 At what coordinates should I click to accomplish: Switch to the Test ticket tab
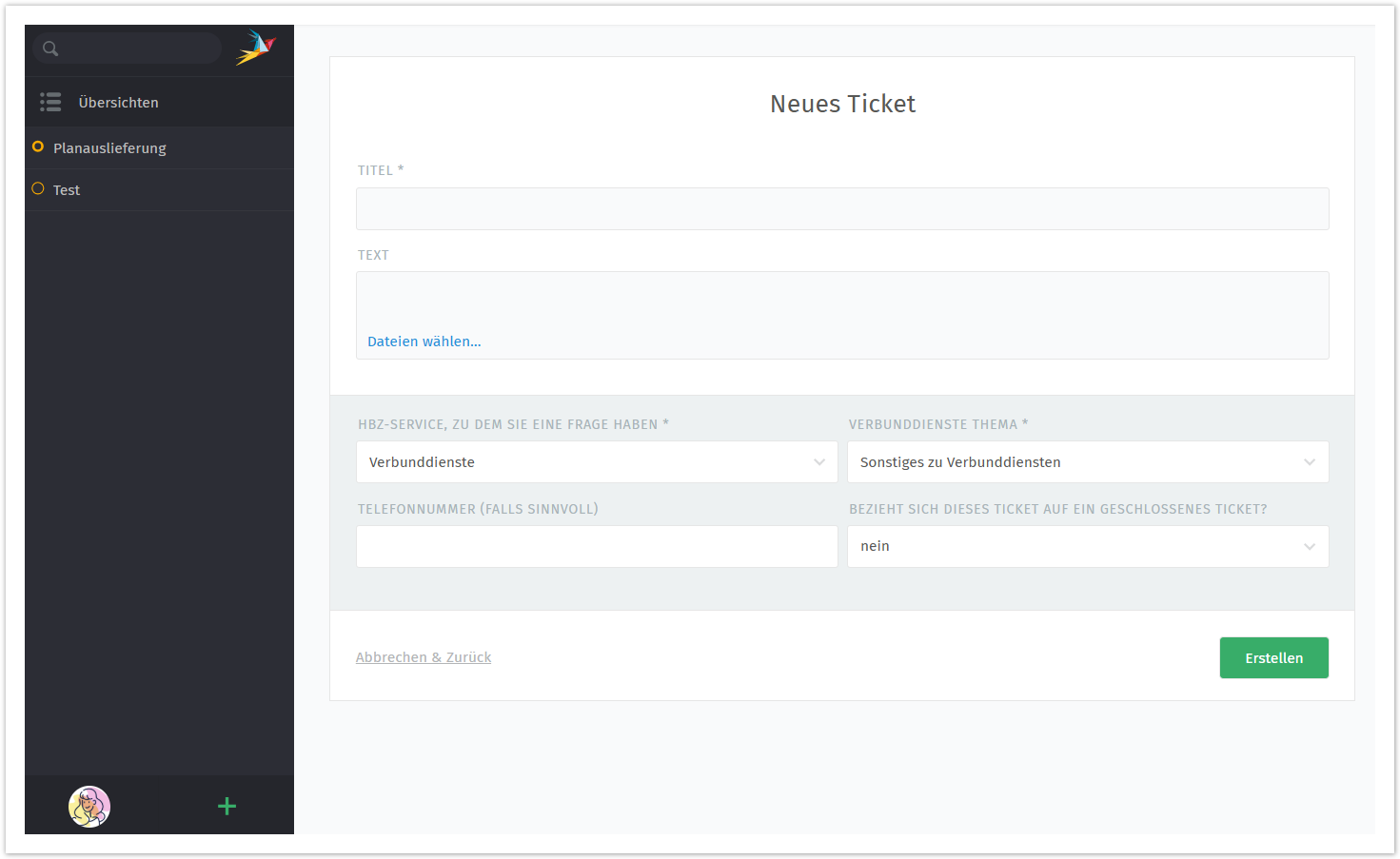pos(67,190)
